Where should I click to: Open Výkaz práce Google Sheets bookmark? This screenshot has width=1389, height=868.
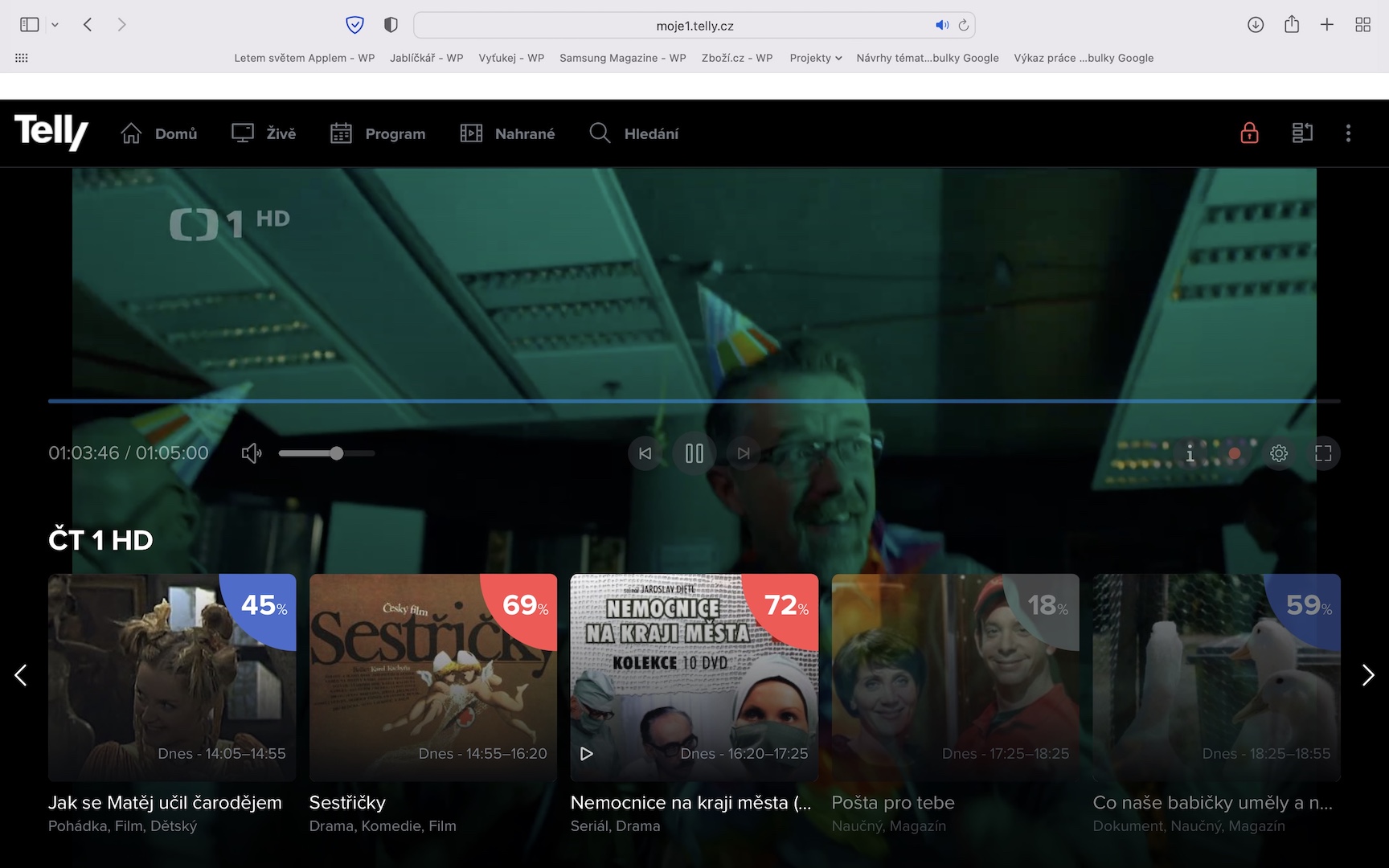click(1084, 58)
